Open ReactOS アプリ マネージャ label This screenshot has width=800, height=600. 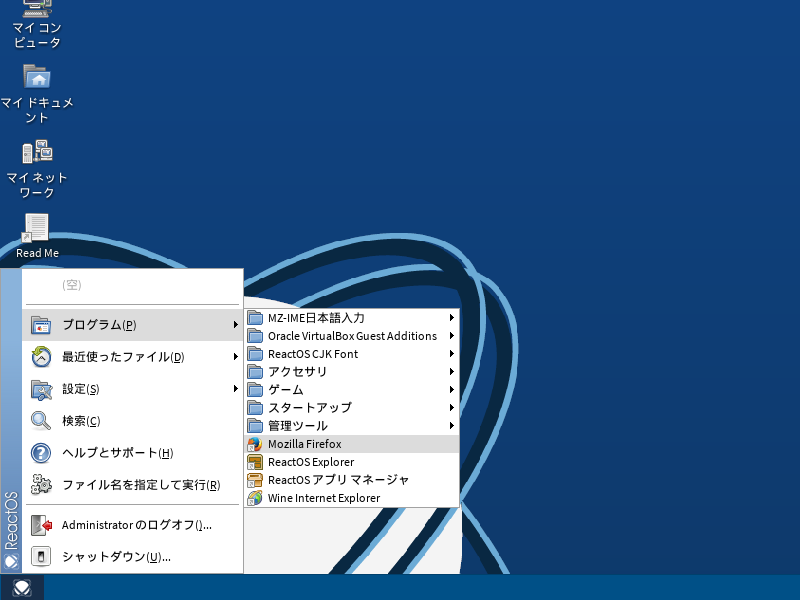(338, 480)
